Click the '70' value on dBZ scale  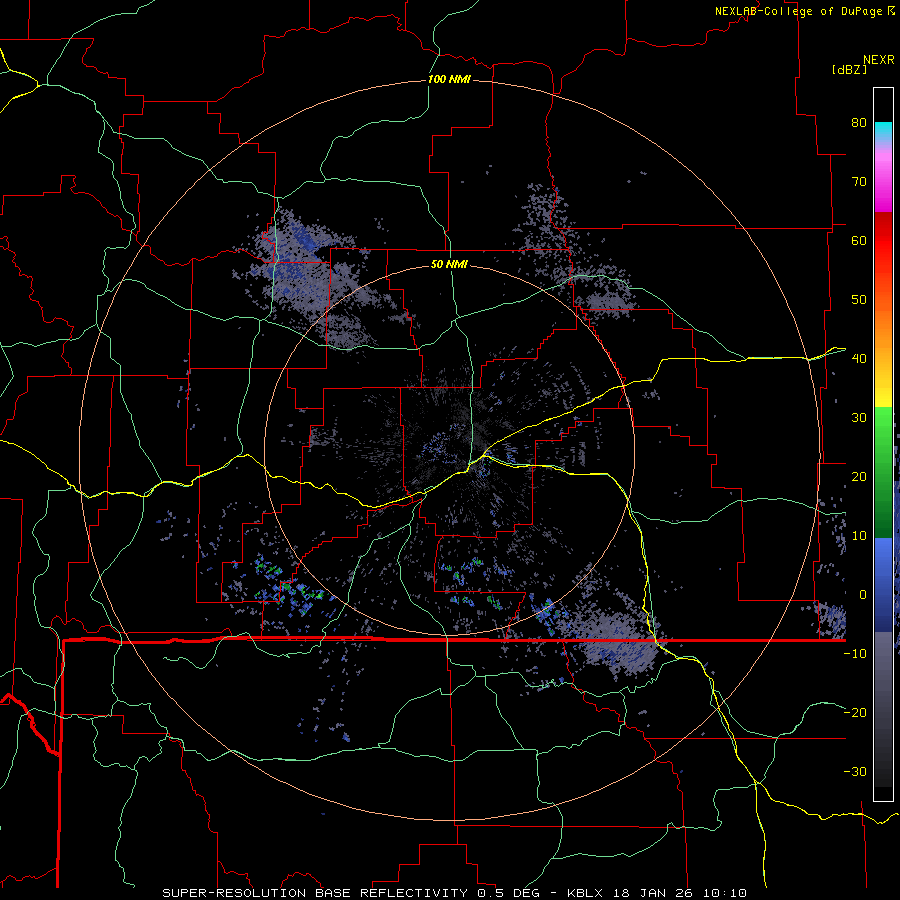859,181
